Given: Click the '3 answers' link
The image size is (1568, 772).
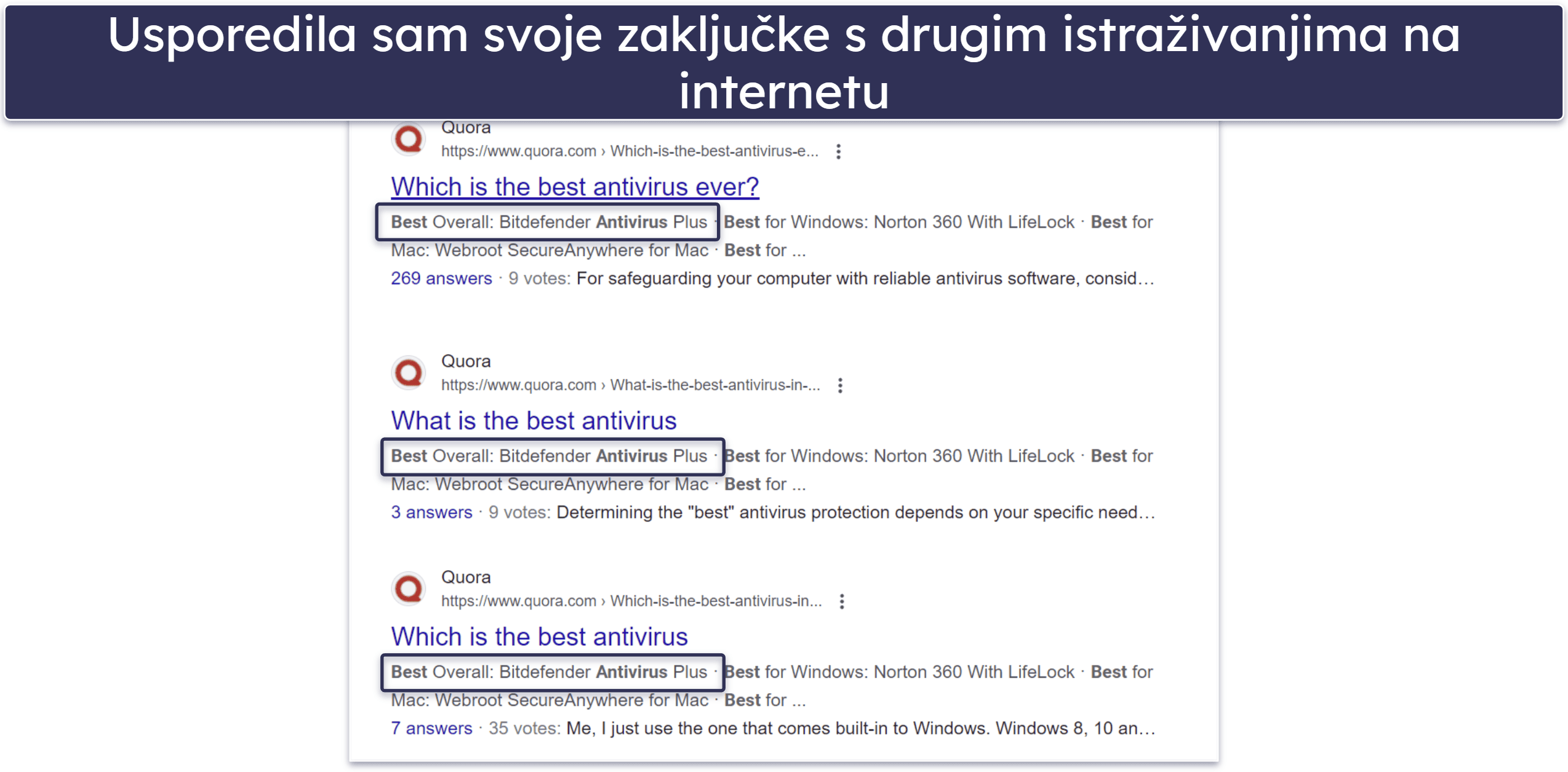Looking at the screenshot, I should coord(431,512).
